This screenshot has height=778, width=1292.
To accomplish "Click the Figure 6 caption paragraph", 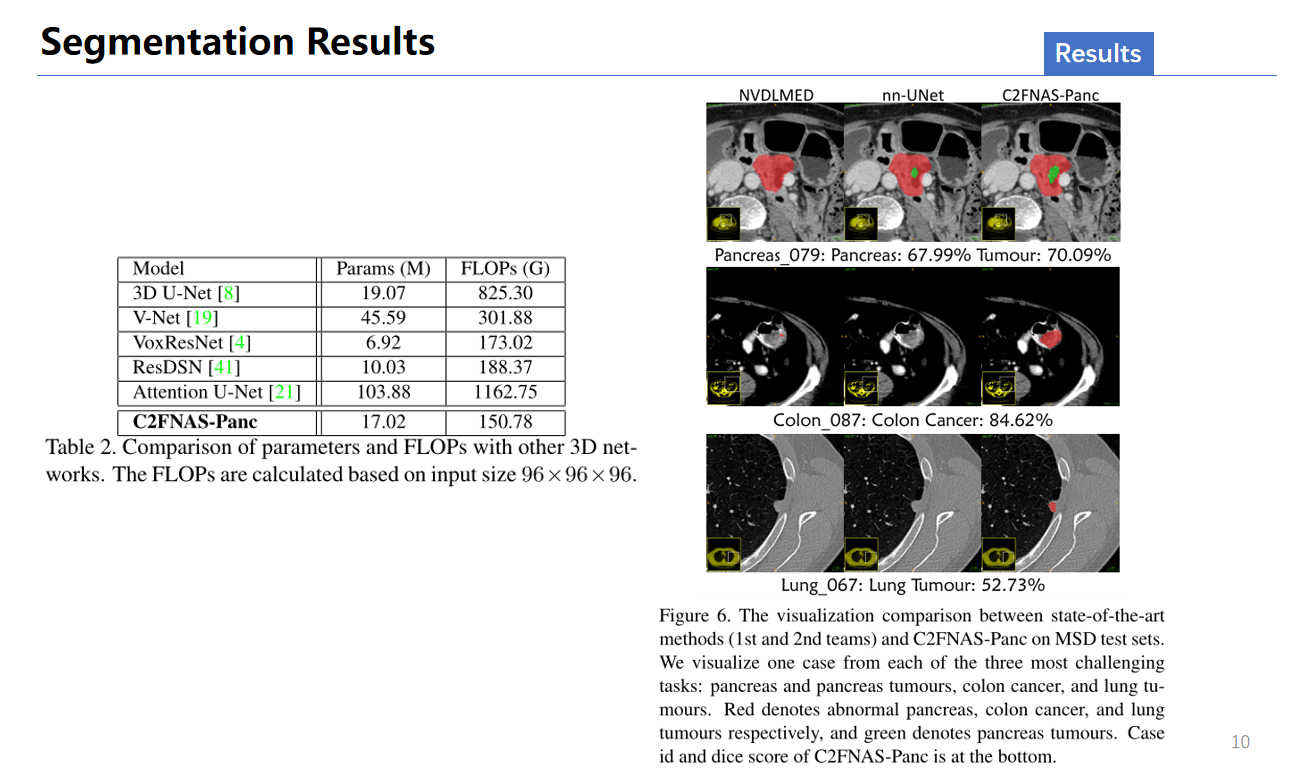I will click(x=912, y=686).
